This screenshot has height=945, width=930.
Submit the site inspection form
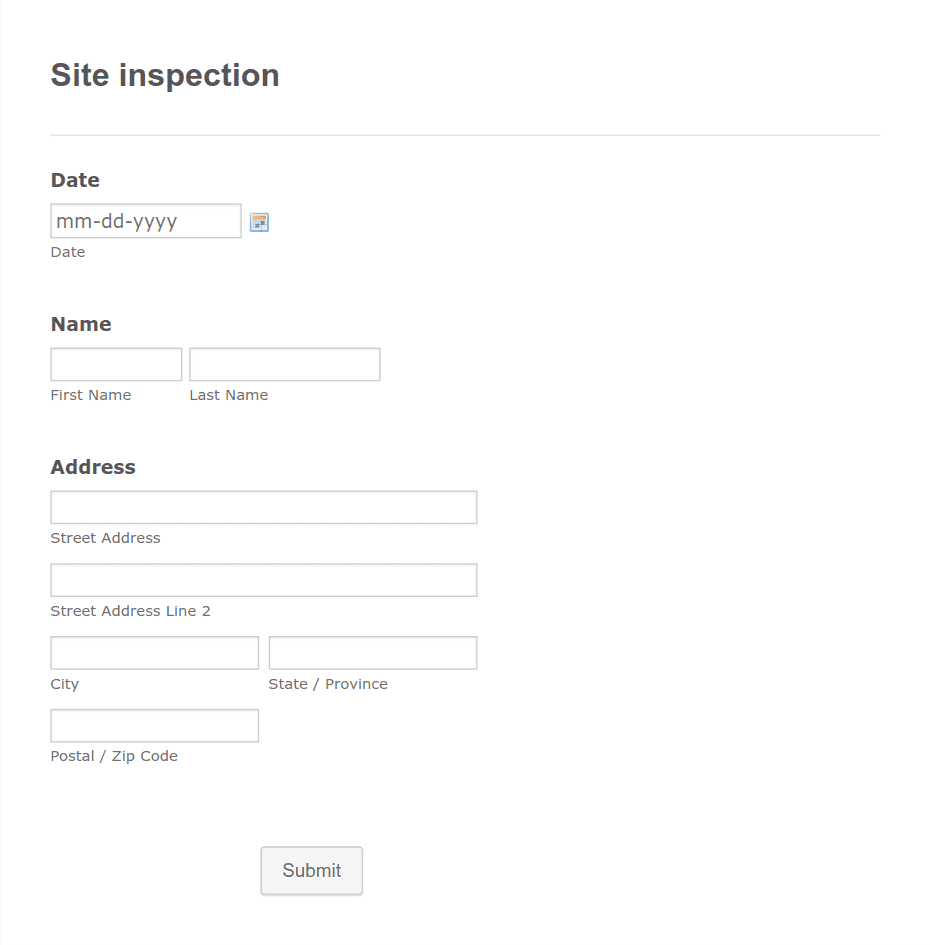(312, 871)
